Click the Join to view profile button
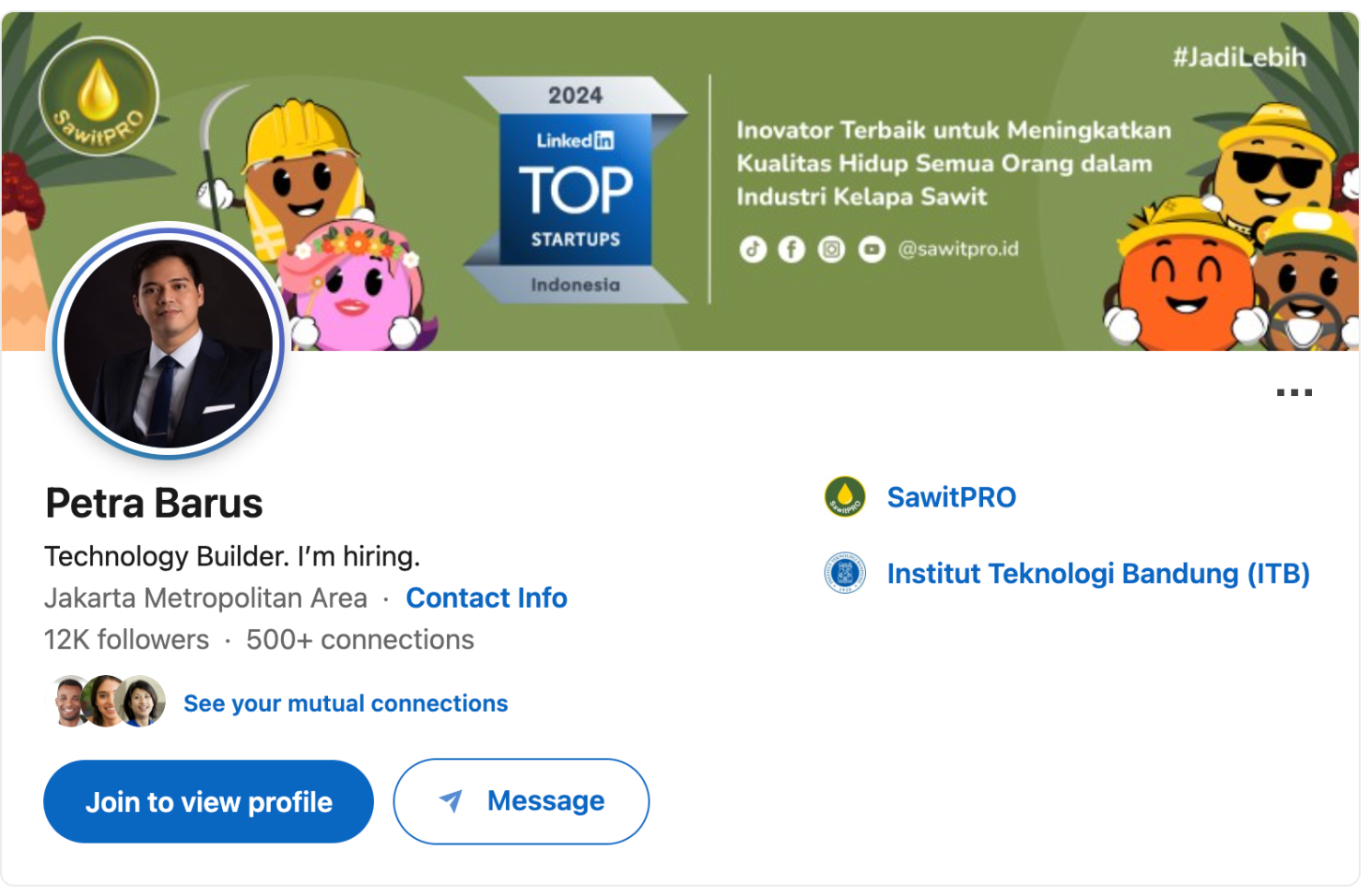This screenshot has height=896, width=1371. tap(208, 801)
